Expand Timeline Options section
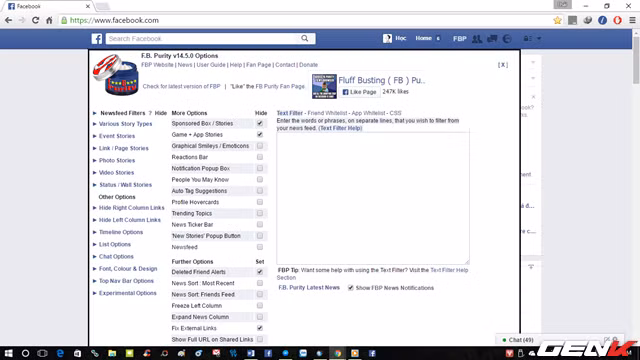This screenshot has width=640, height=360. click(x=121, y=232)
